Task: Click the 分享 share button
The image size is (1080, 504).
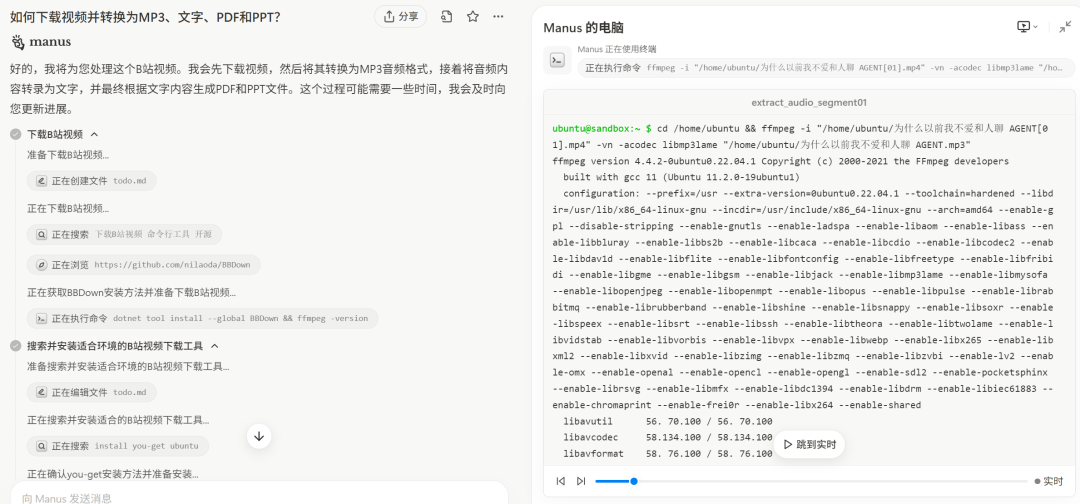Action: click(400, 17)
